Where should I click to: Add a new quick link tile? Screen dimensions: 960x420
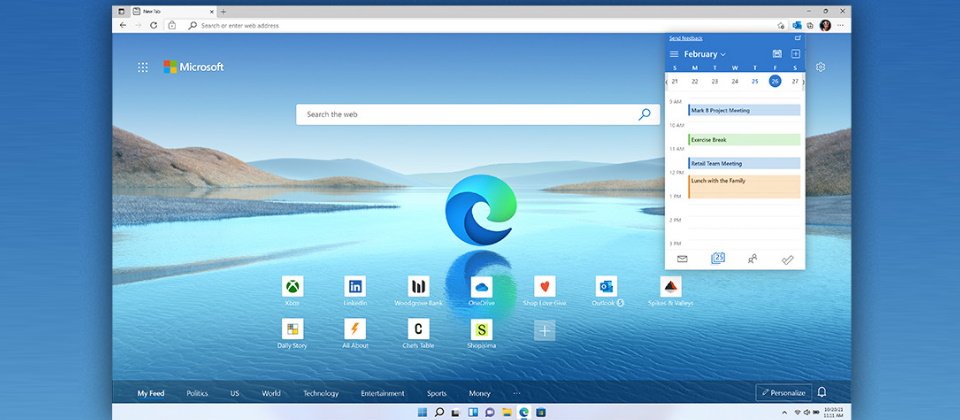click(544, 331)
